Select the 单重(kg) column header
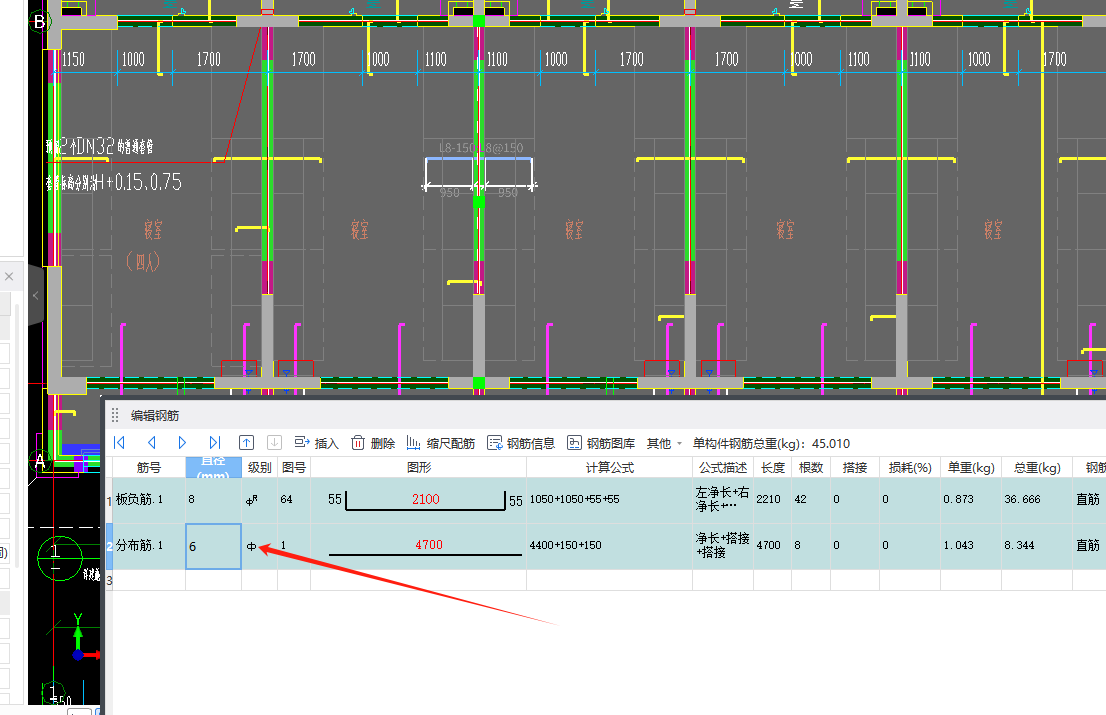The image size is (1106, 715). [971, 468]
